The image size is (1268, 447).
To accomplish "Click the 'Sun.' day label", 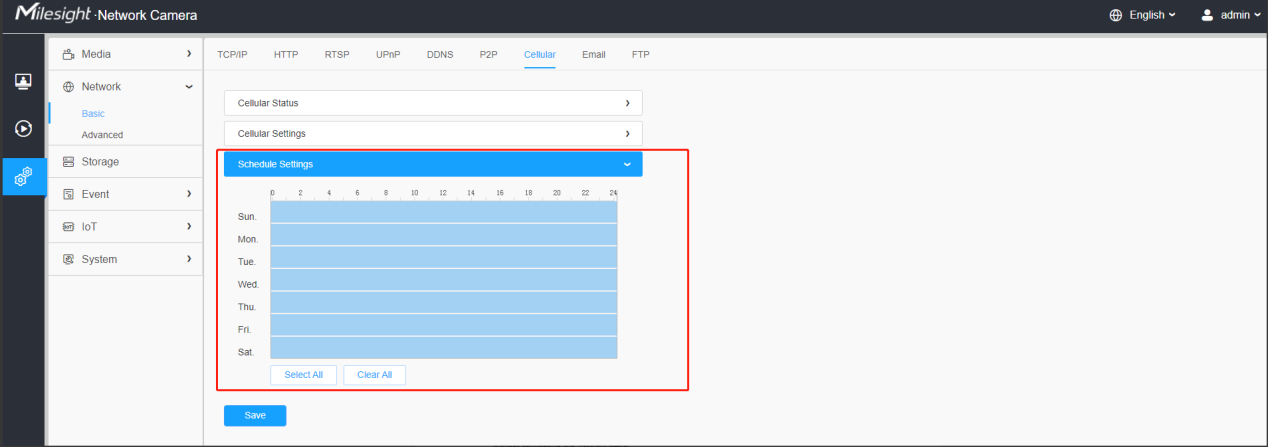I will pyautogui.click(x=247, y=217).
